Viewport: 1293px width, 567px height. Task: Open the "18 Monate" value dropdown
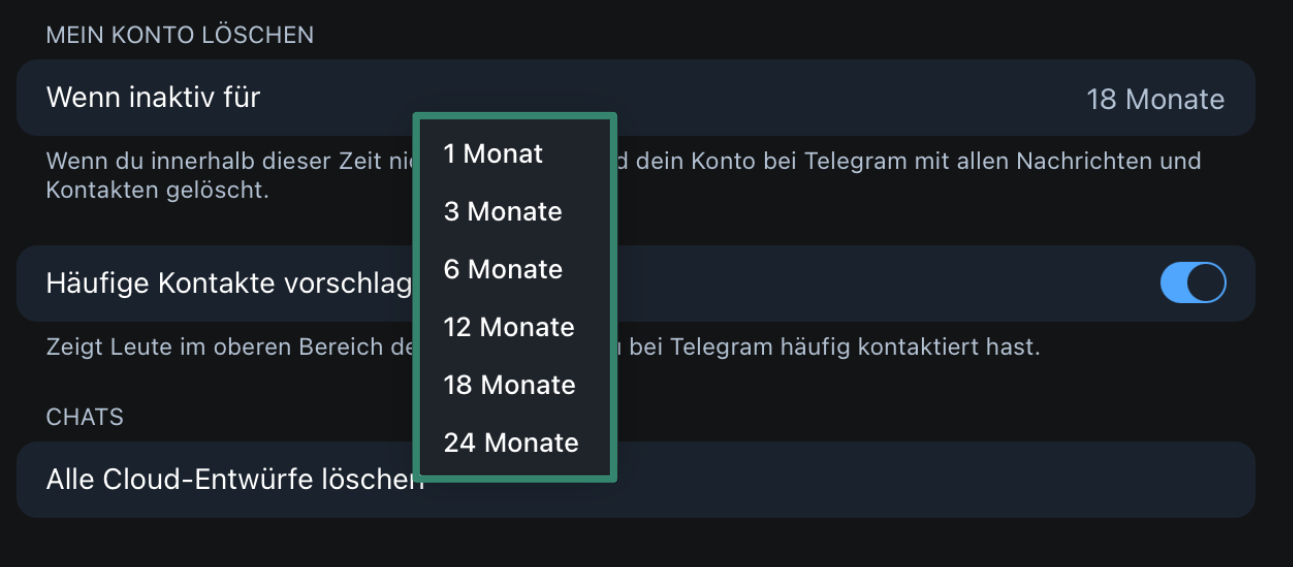point(1155,99)
